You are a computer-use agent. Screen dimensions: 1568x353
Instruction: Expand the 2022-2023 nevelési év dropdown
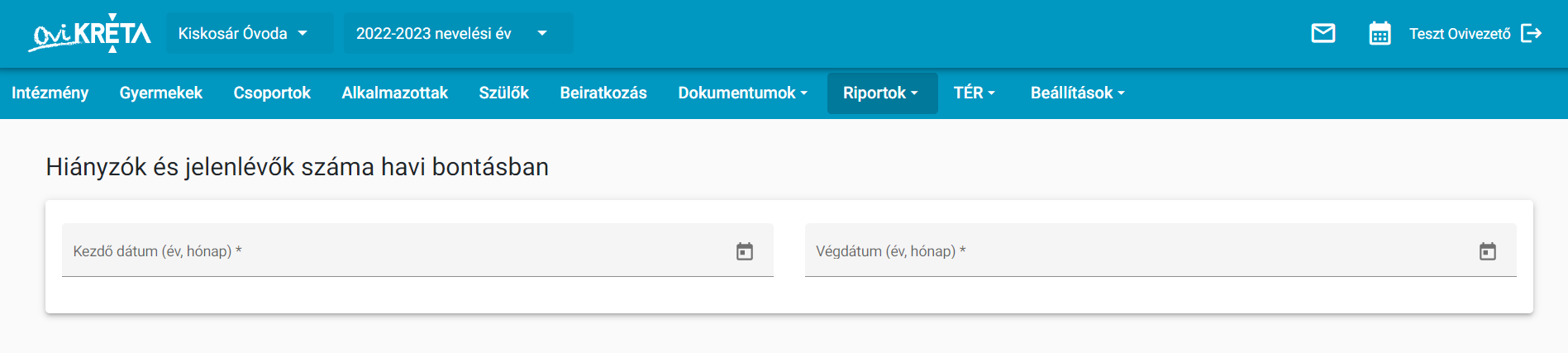pyautogui.click(x=458, y=33)
